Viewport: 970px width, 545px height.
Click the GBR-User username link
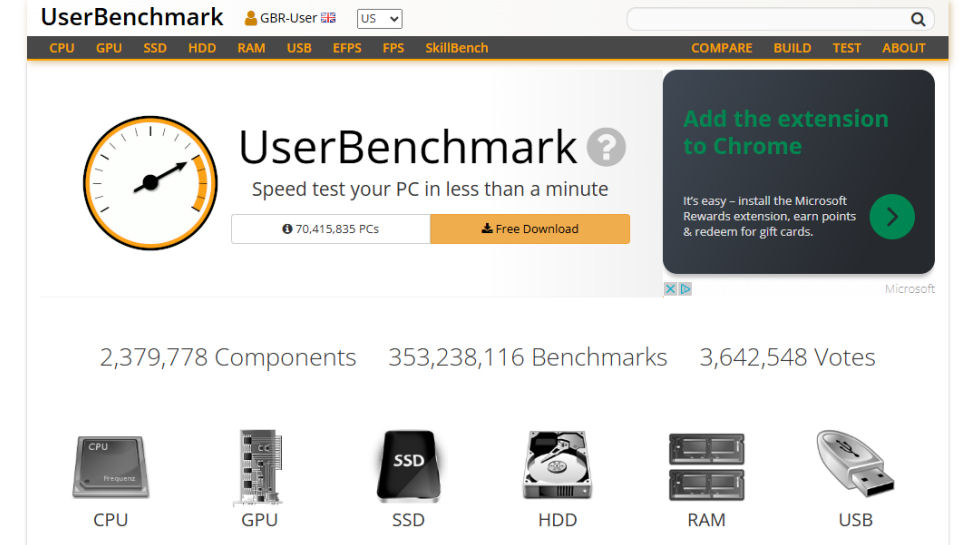[x=288, y=19]
